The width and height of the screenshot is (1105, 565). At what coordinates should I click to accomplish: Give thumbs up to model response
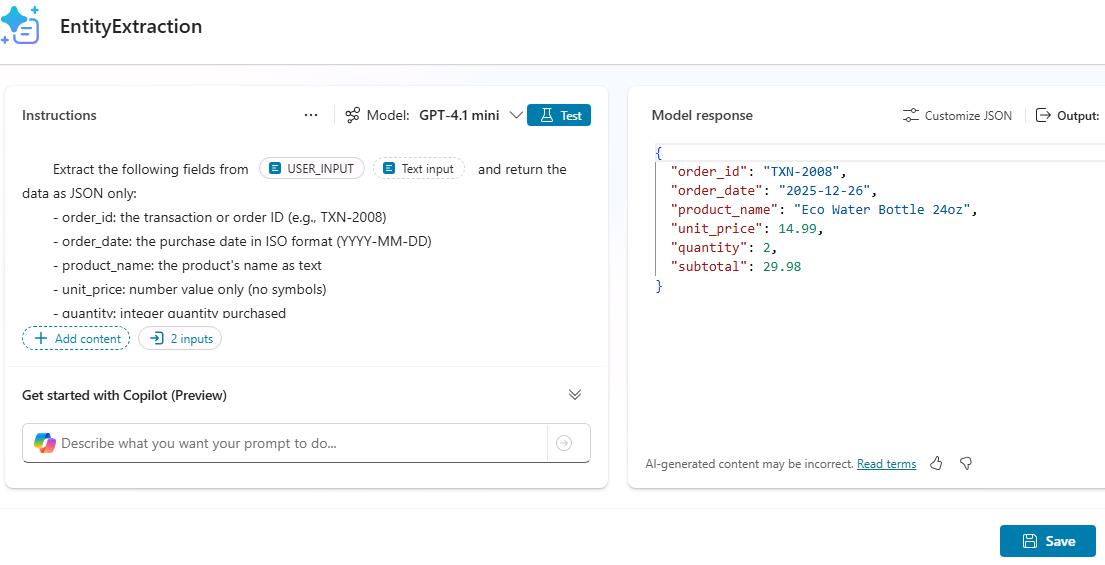(x=936, y=464)
